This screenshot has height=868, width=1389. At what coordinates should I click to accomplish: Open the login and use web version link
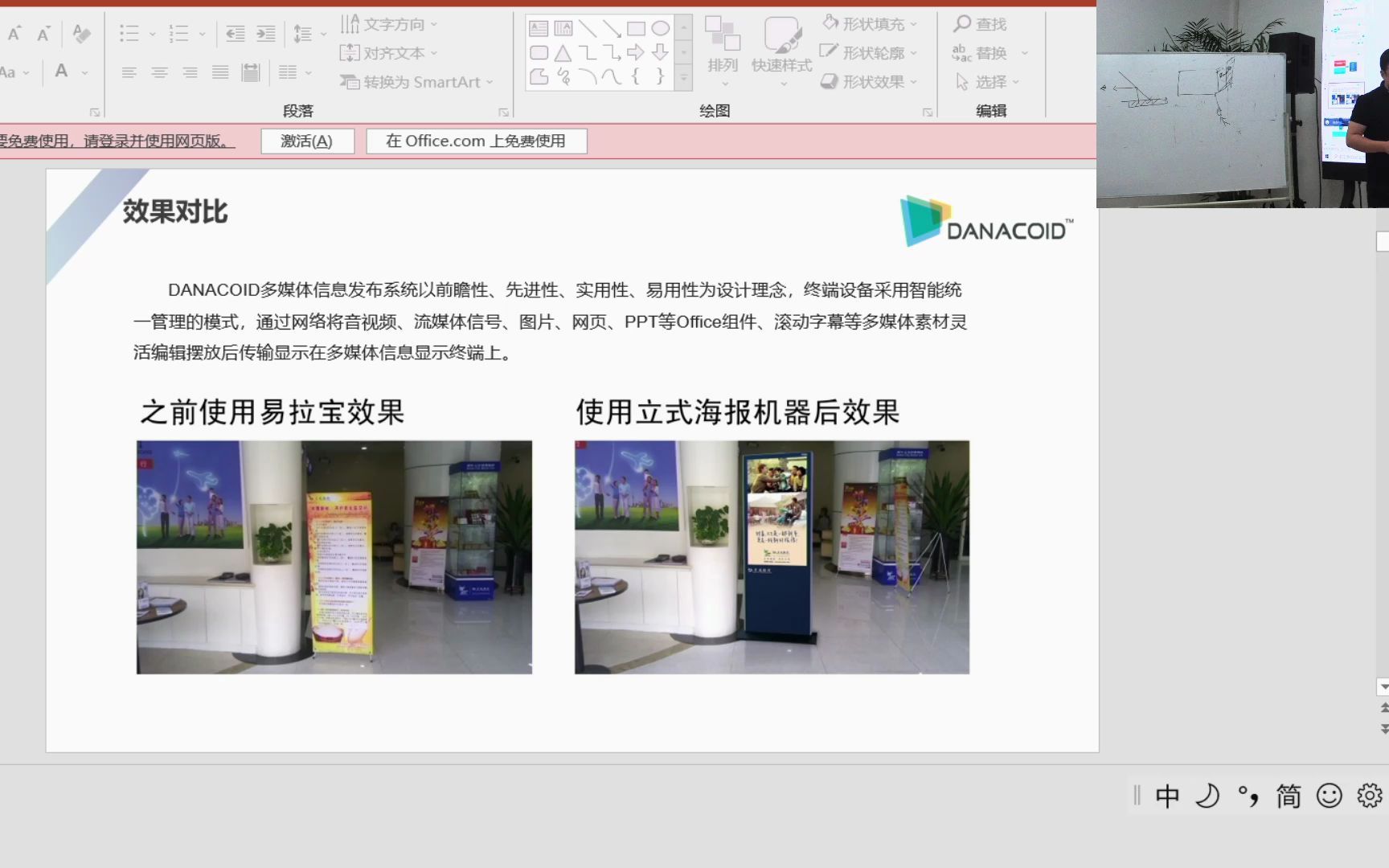117,141
